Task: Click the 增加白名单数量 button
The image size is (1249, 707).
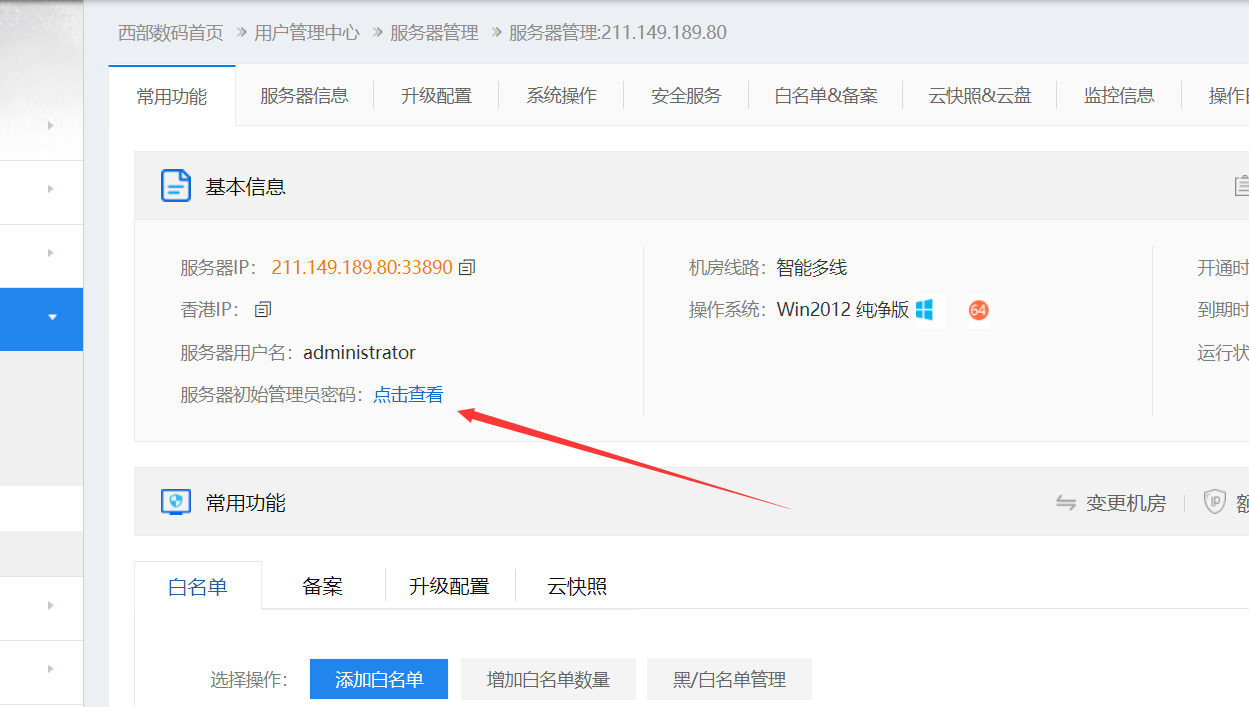Action: click(548, 679)
